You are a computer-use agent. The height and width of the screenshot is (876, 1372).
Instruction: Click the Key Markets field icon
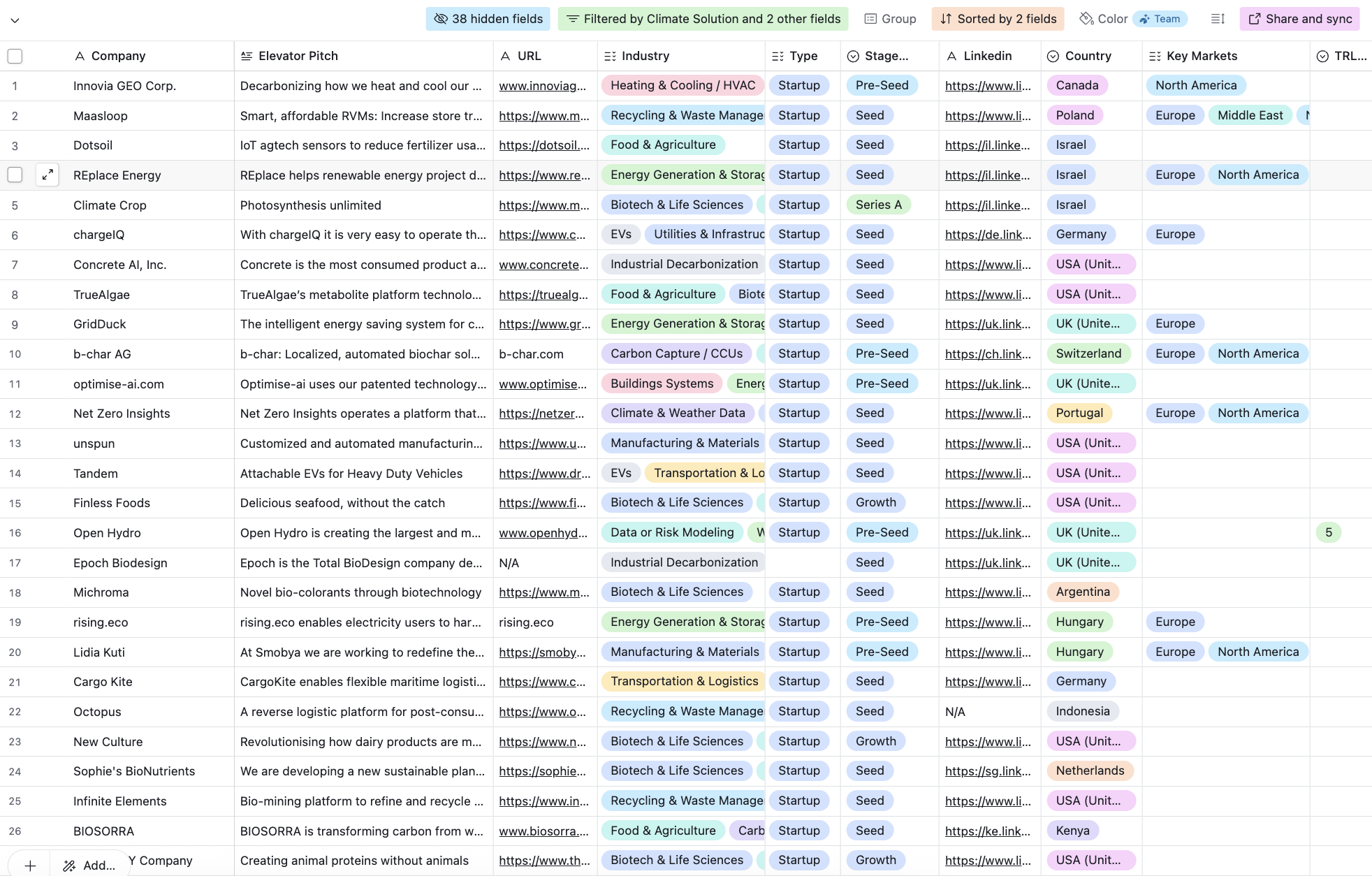click(x=1155, y=56)
